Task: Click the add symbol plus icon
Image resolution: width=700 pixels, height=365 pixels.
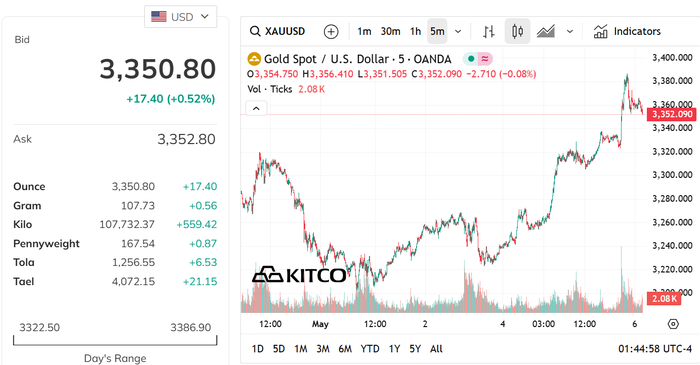Action: click(331, 31)
